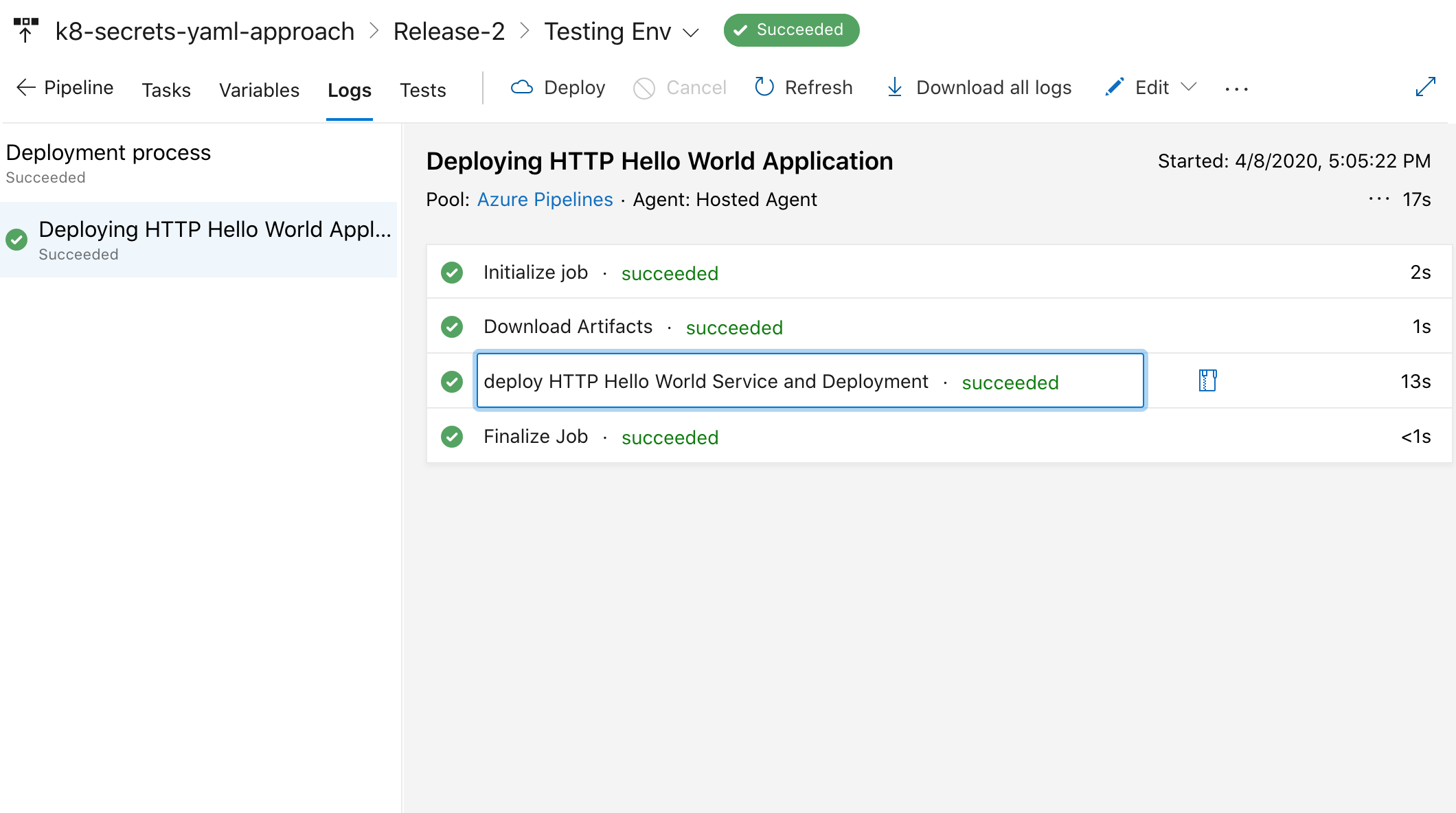Switch to the Tests tab
This screenshot has height=813, width=1456.
point(423,90)
